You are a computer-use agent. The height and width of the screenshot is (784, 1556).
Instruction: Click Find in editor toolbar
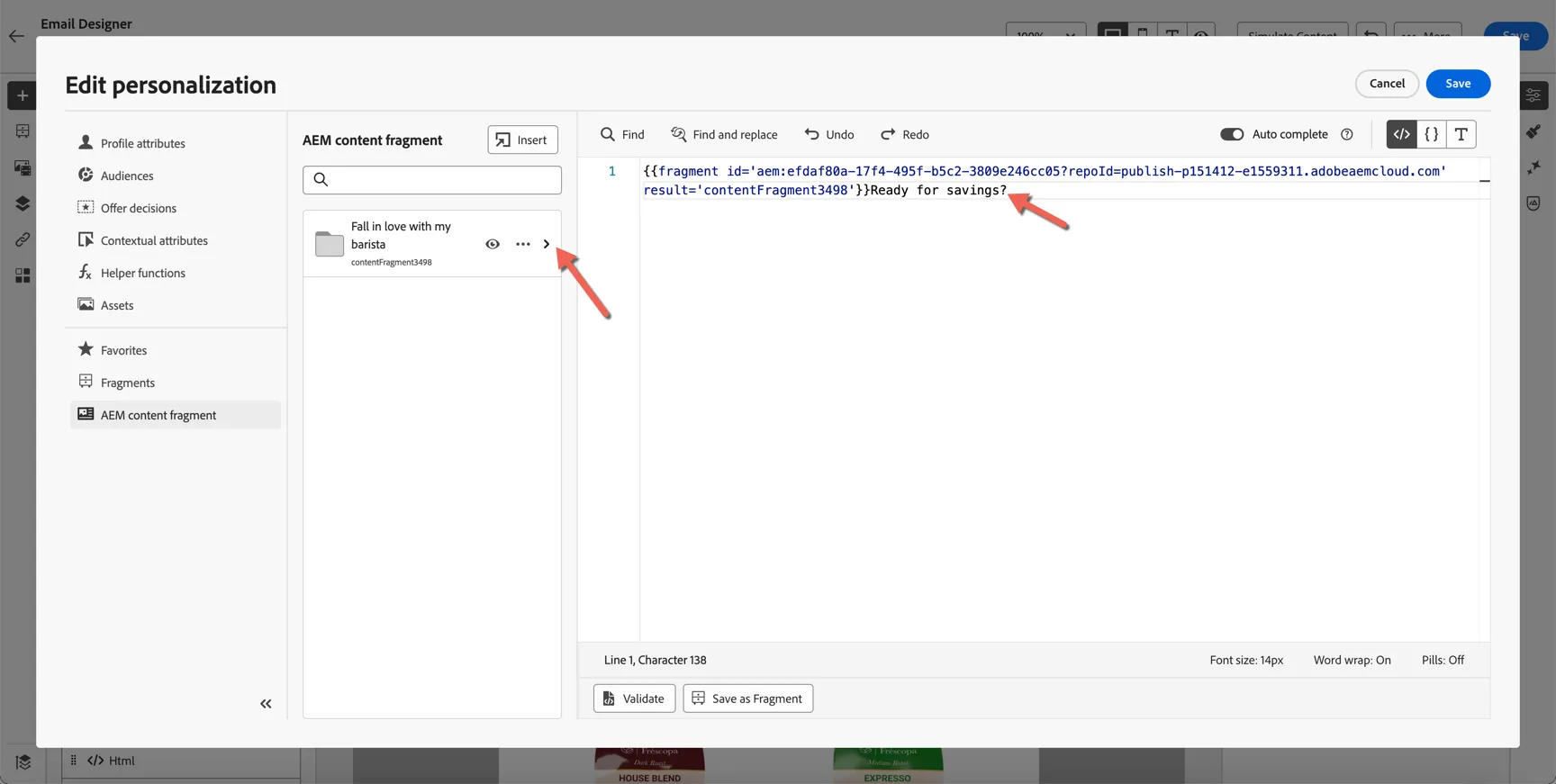click(x=622, y=134)
